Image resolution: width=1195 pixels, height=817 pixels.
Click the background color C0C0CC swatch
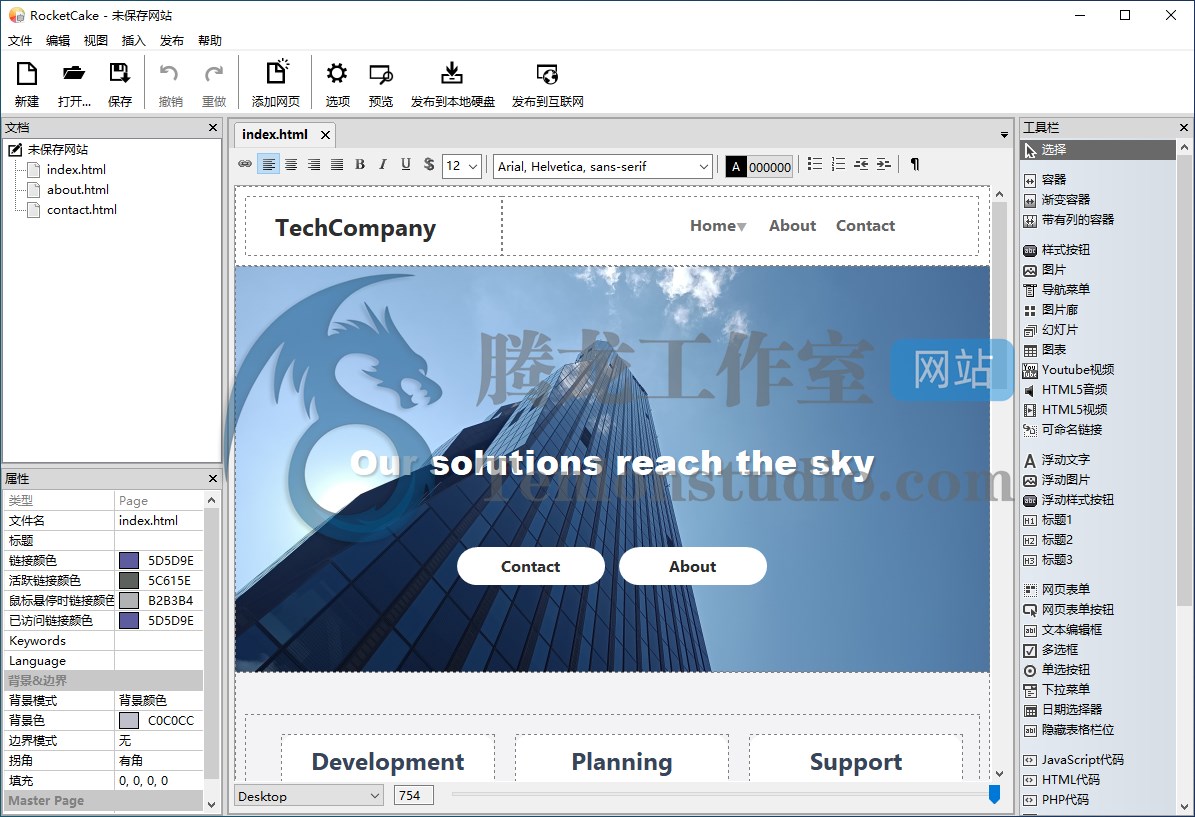pyautogui.click(x=129, y=720)
